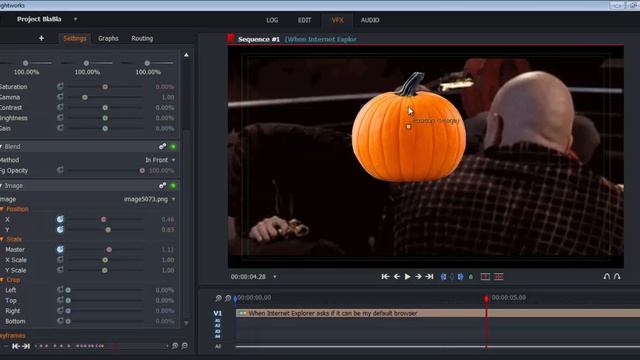The image size is (640, 360).
Task: Open timecode 00:00:04.28 dropdown arrow
Action: point(275,277)
